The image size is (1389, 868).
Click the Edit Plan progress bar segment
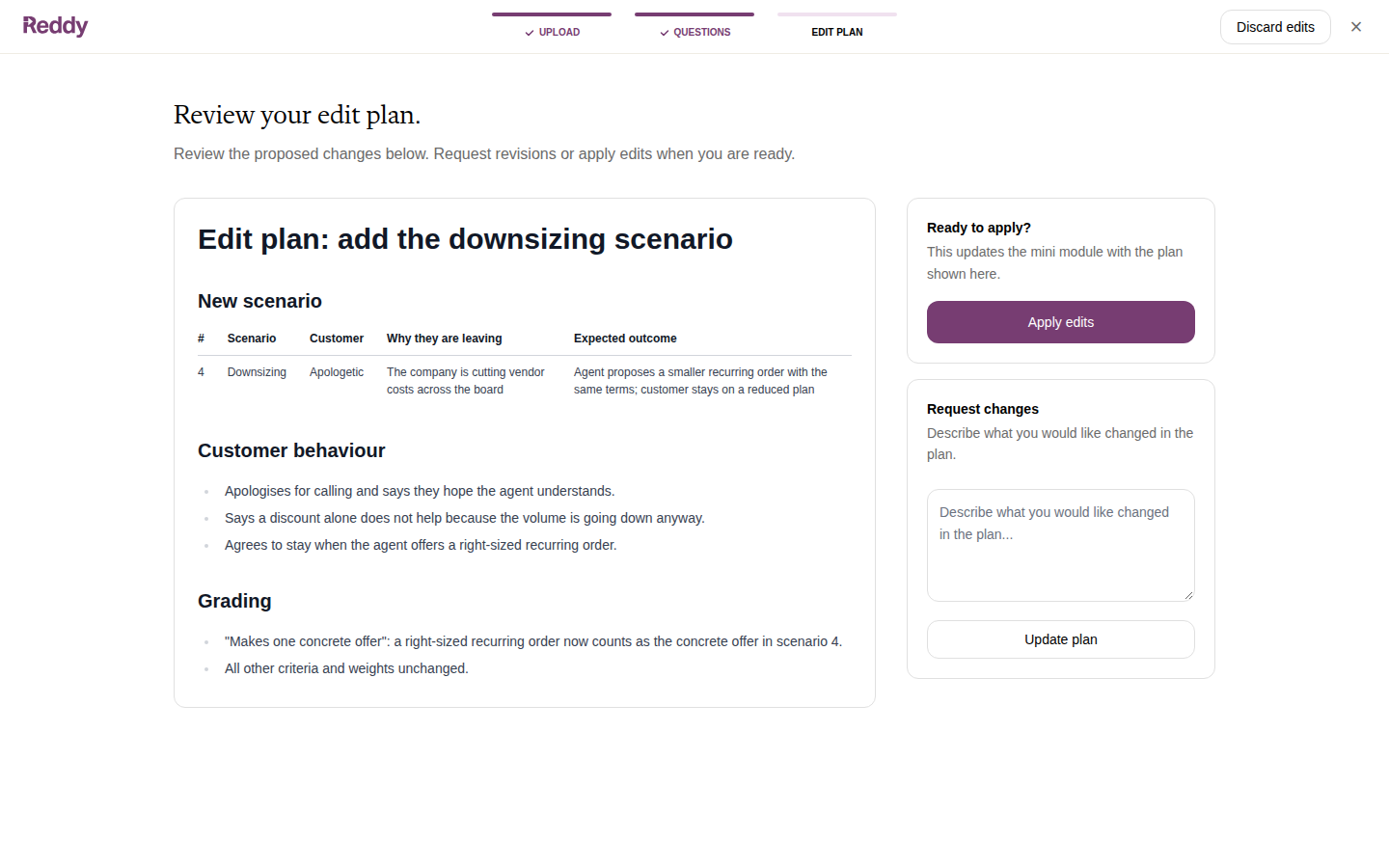837,14
